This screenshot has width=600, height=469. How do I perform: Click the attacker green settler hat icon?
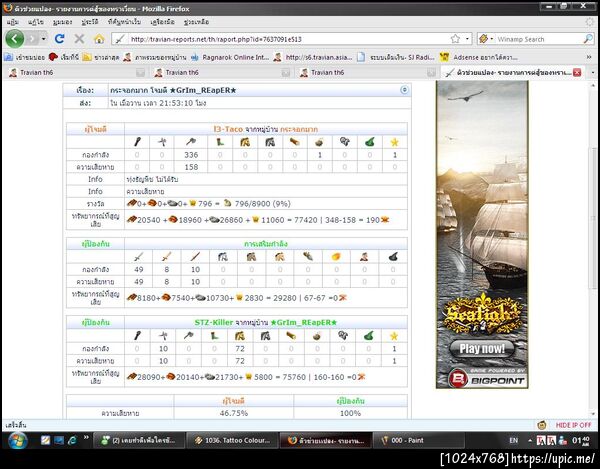[369, 142]
